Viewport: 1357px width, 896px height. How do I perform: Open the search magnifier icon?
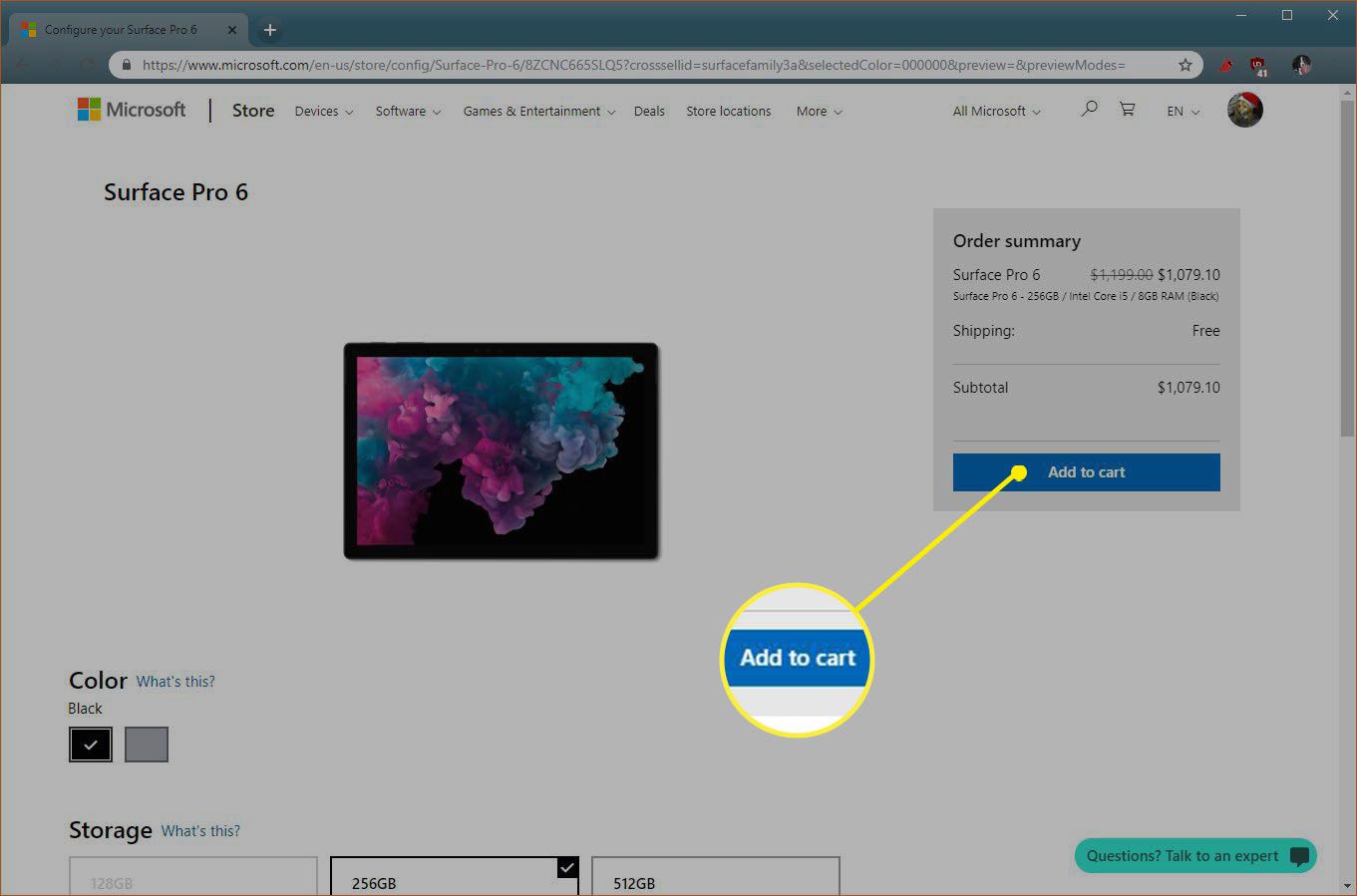[1089, 109]
